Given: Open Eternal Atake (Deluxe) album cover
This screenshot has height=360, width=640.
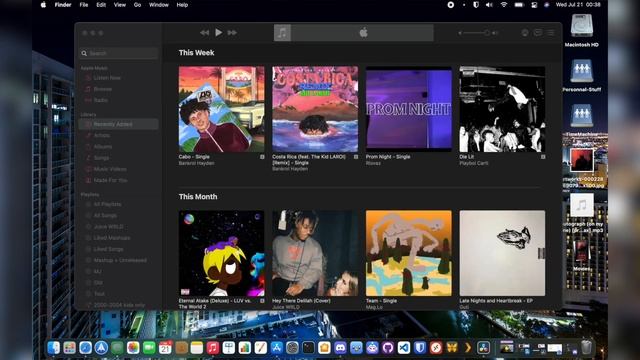Looking at the screenshot, I should (221, 253).
